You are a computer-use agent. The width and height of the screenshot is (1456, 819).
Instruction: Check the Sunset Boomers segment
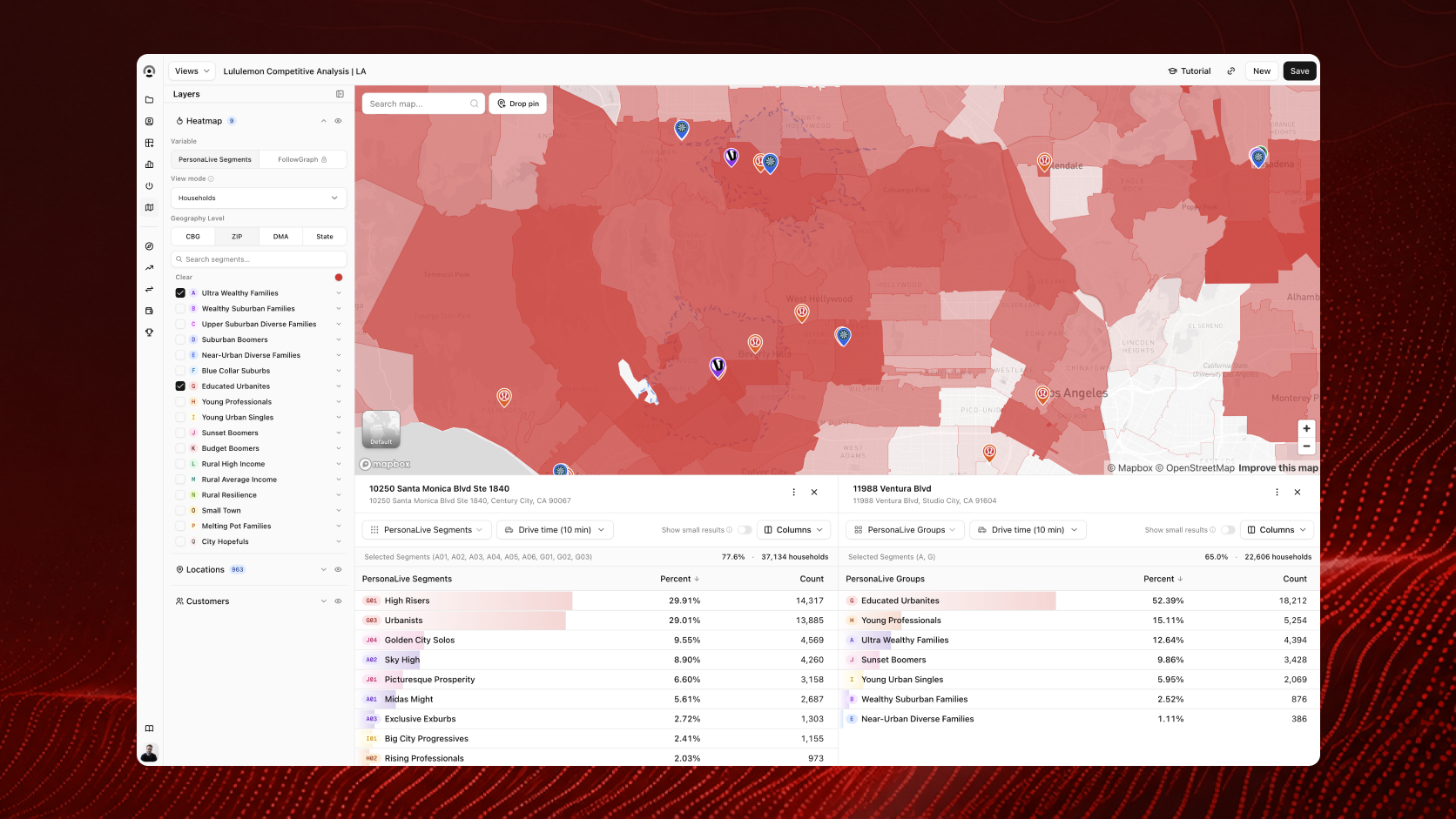(x=180, y=433)
